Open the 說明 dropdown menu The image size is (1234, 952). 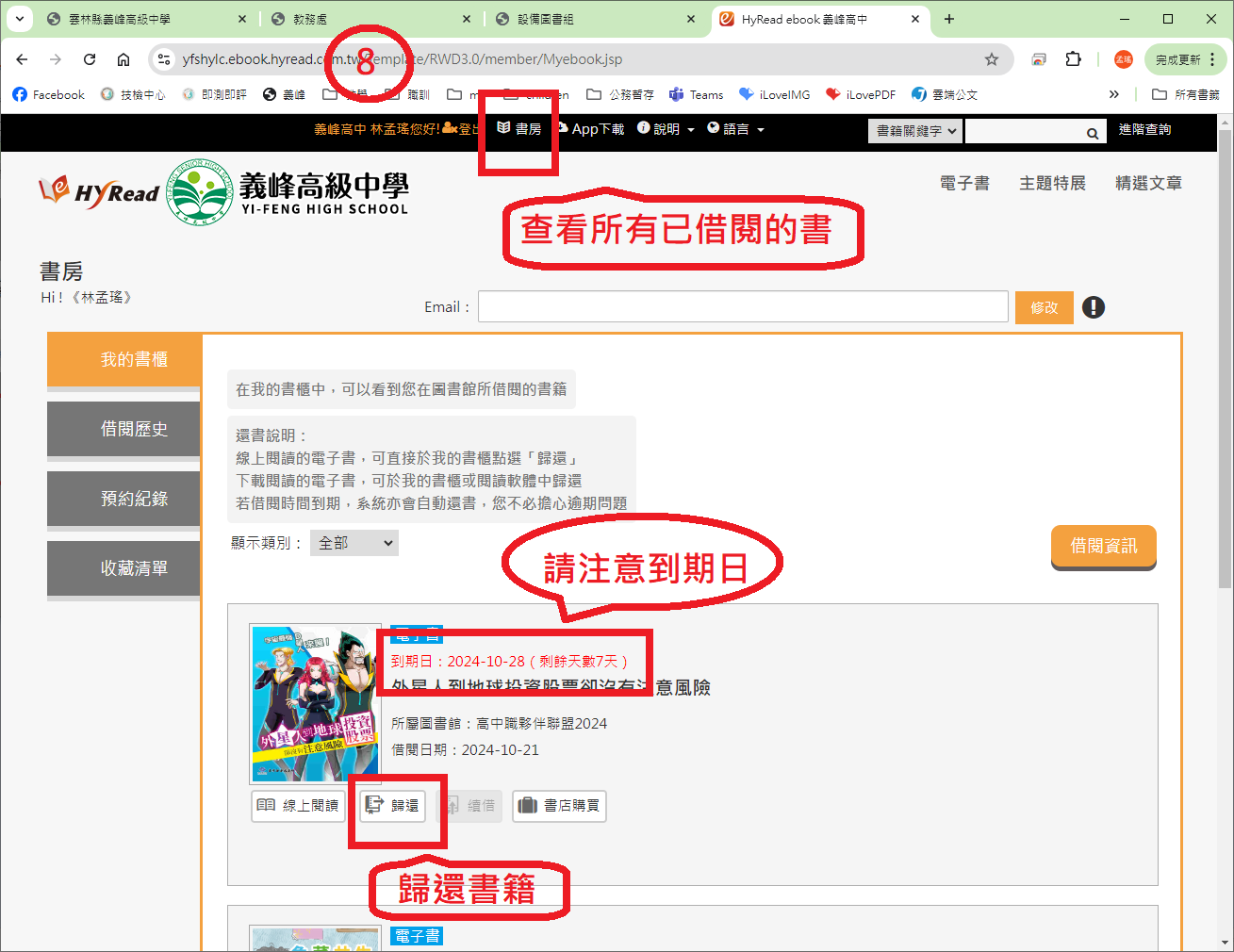click(666, 129)
